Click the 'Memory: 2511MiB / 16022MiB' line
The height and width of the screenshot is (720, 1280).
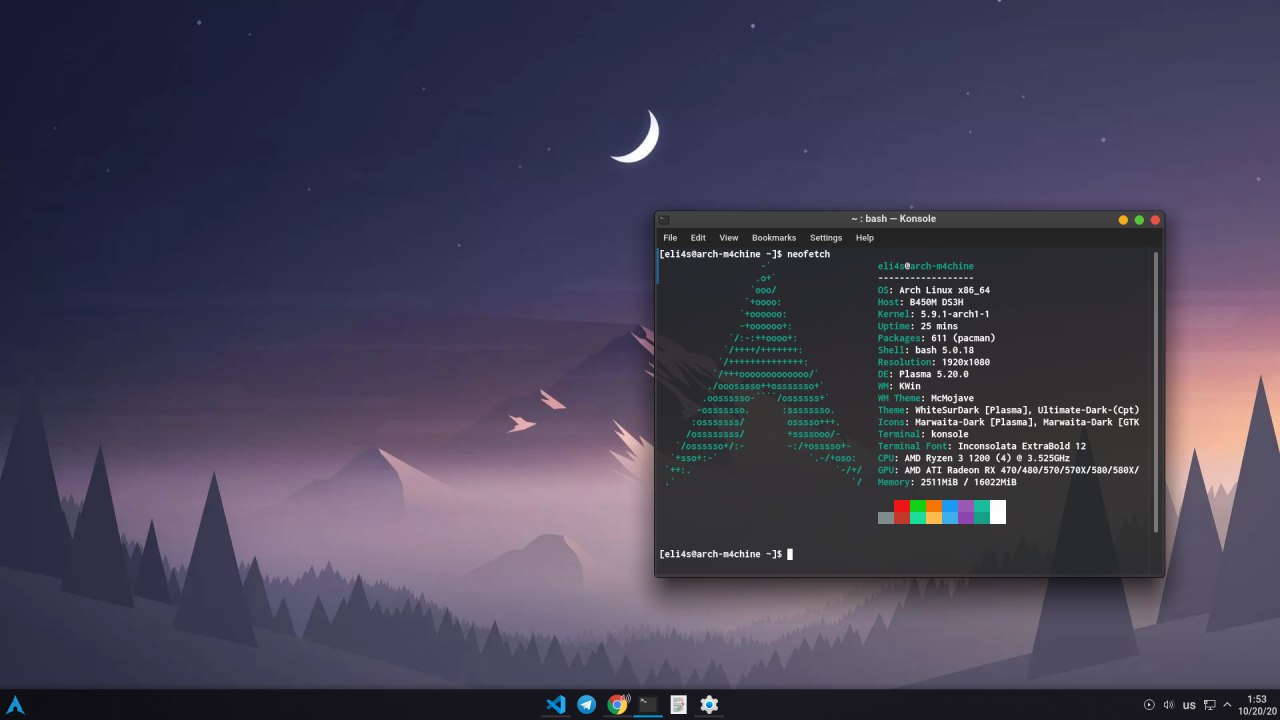tap(947, 482)
